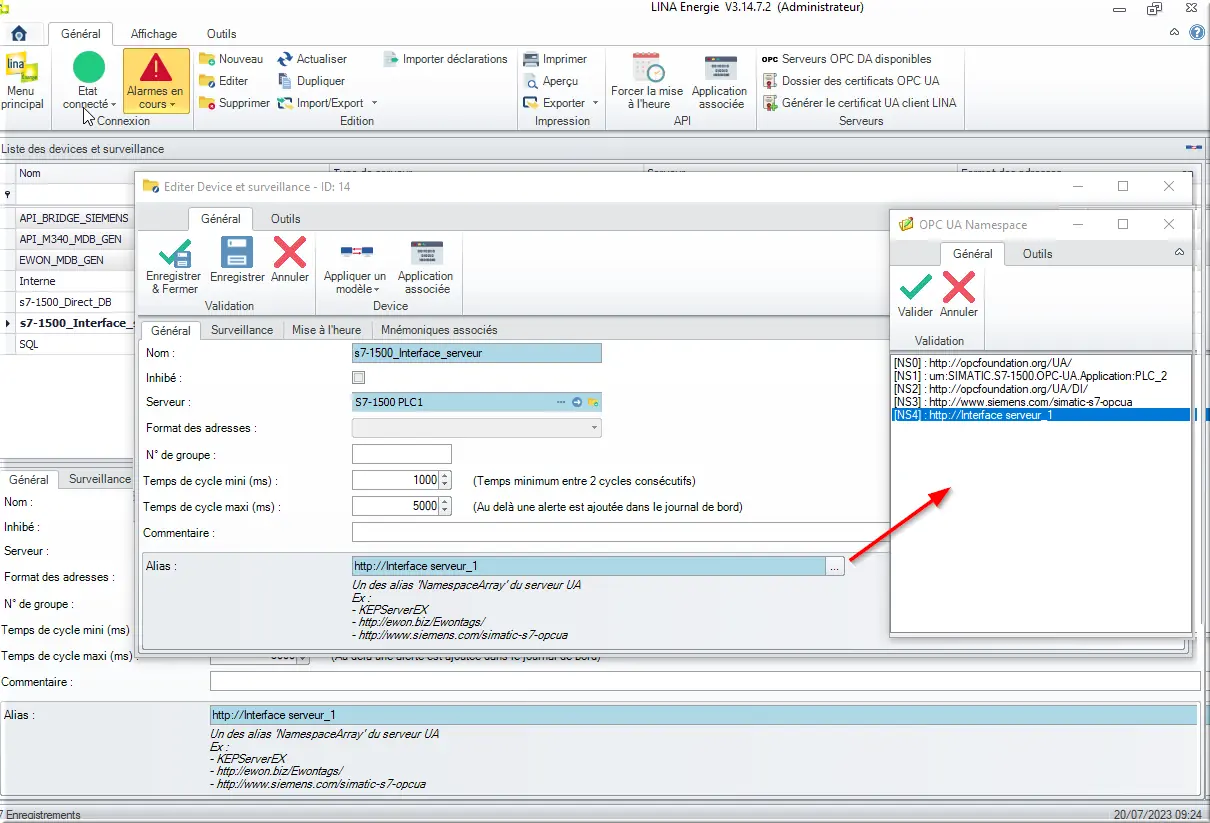Click the ellipsis icon in Serveur field
Viewport: 1210px width, 823px height.
point(562,402)
